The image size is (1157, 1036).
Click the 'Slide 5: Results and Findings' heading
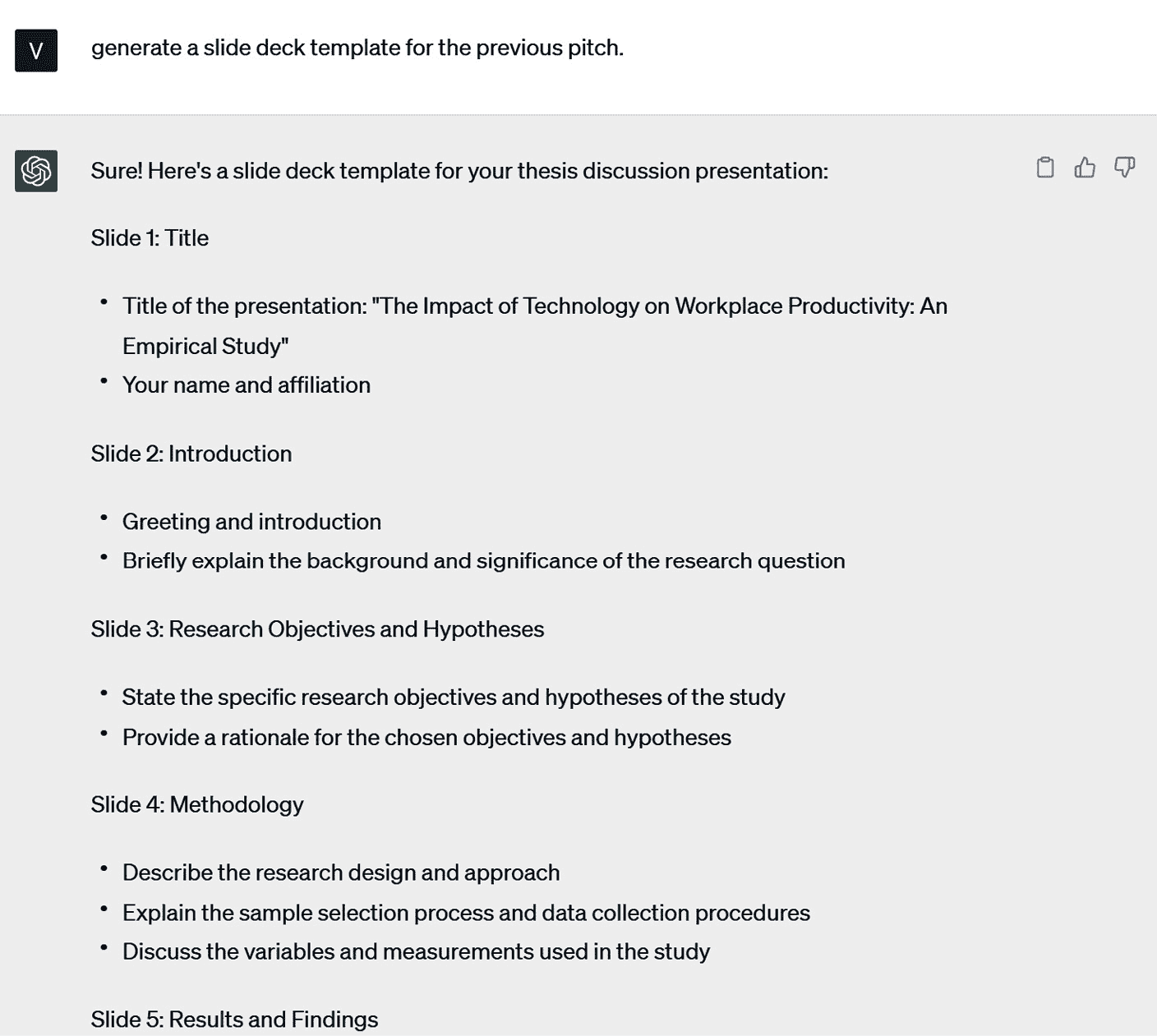234,1020
